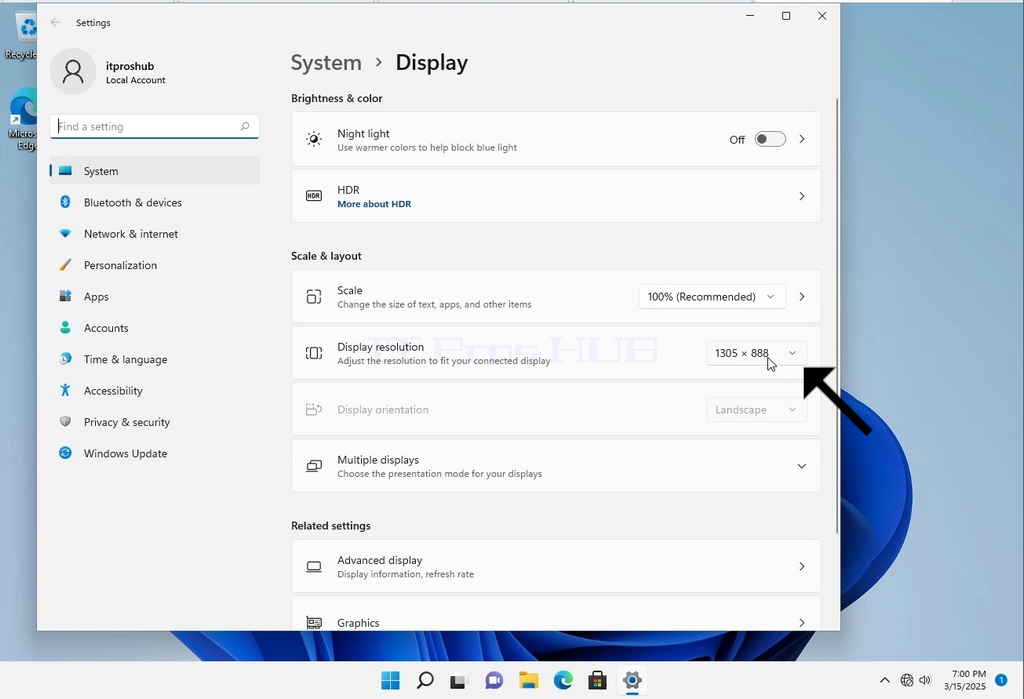This screenshot has height=699, width=1024.
Task: Open the Personalization settings page
Action: click(155, 265)
